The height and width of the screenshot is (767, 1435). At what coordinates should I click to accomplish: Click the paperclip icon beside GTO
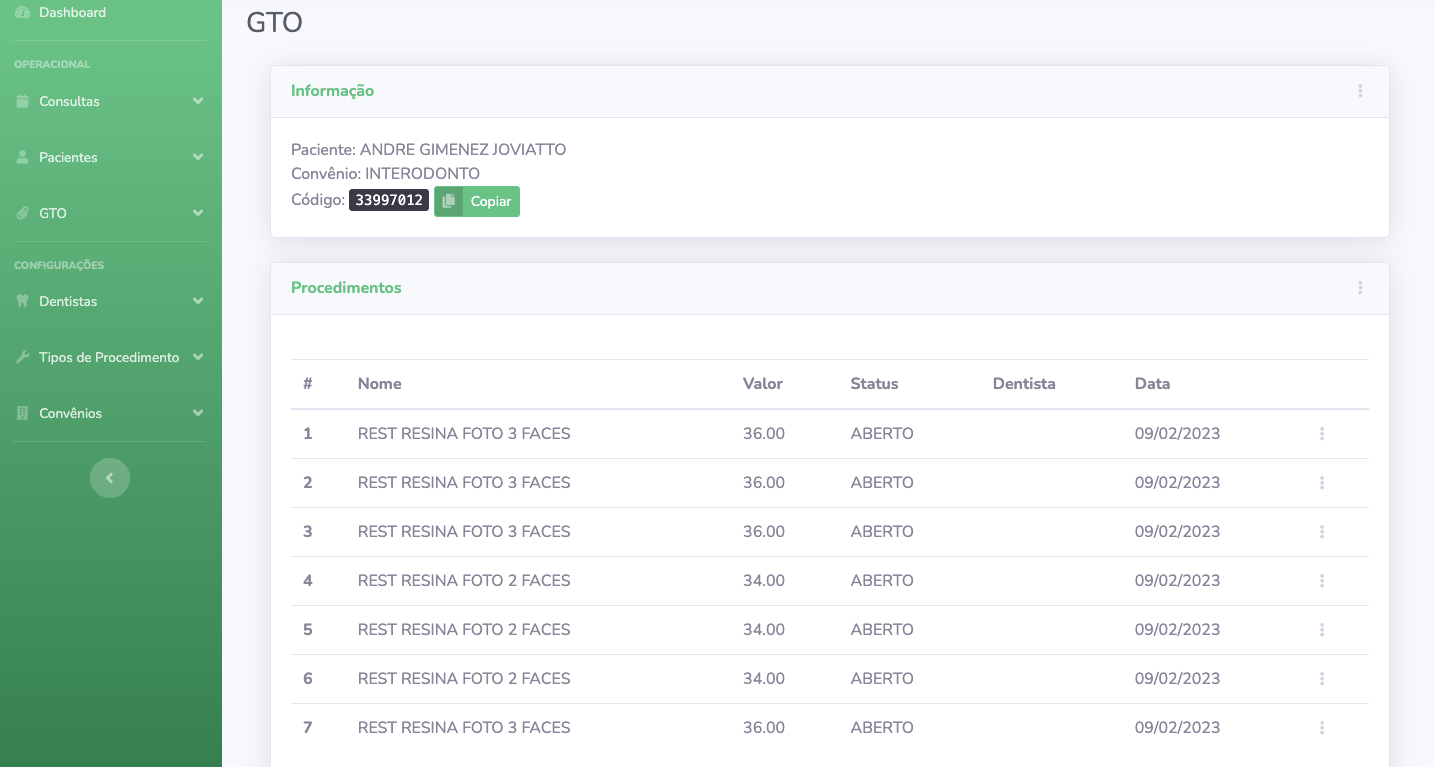coord(23,213)
